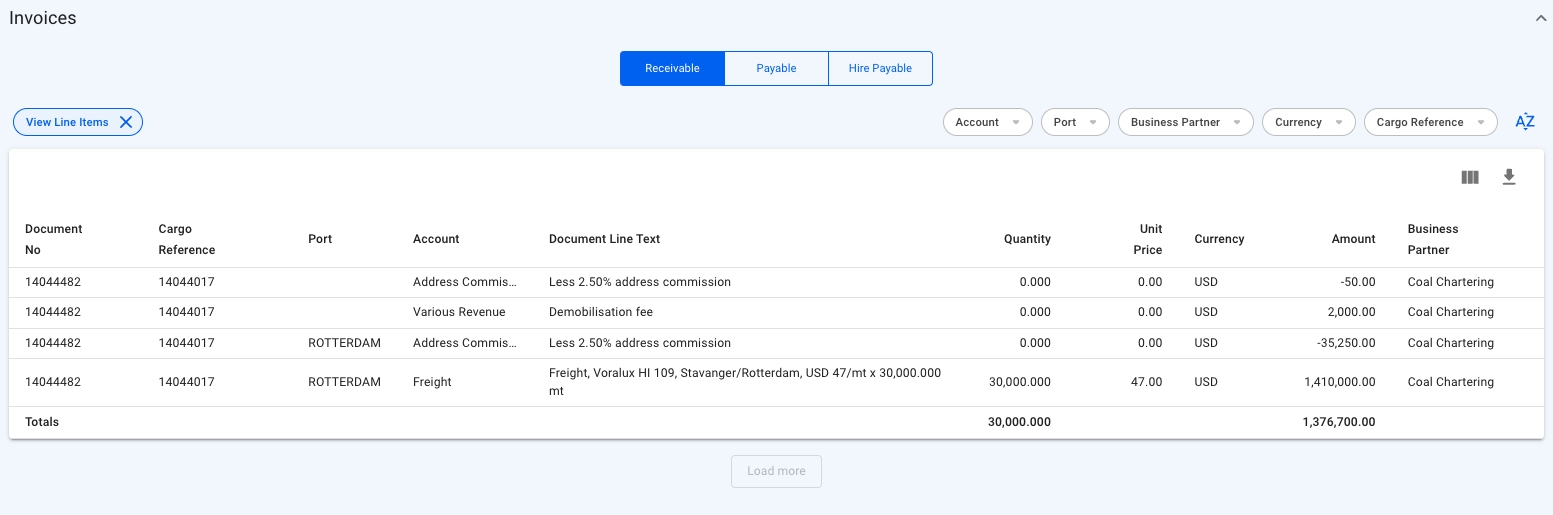
Task: Toggle the View Line Items chip
Action: [67, 122]
